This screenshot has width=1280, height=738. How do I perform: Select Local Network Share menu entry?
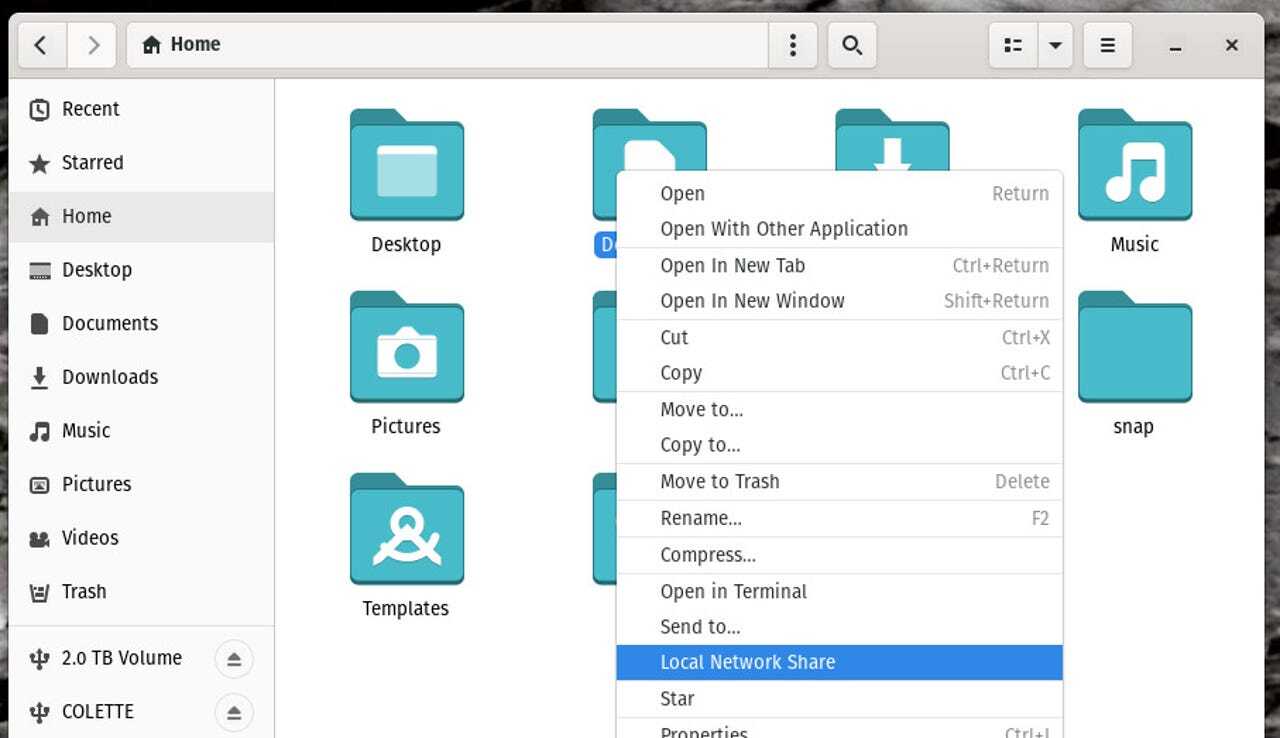[x=747, y=662]
